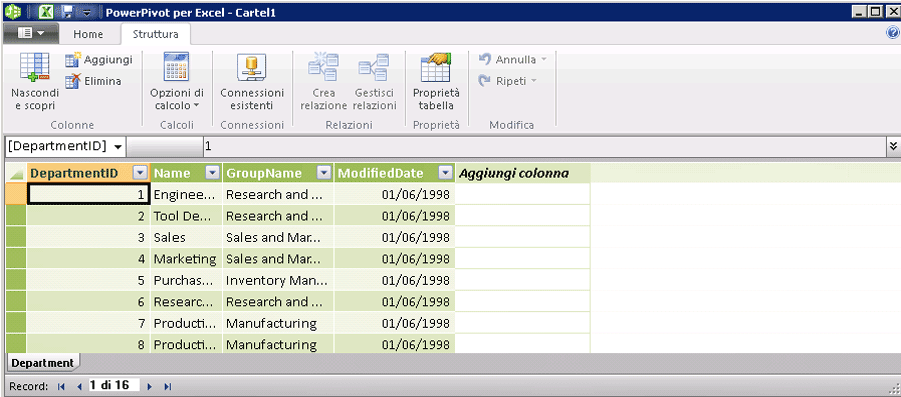Go to next record arrow
Screen dimensions: 901x397
coord(150,386)
